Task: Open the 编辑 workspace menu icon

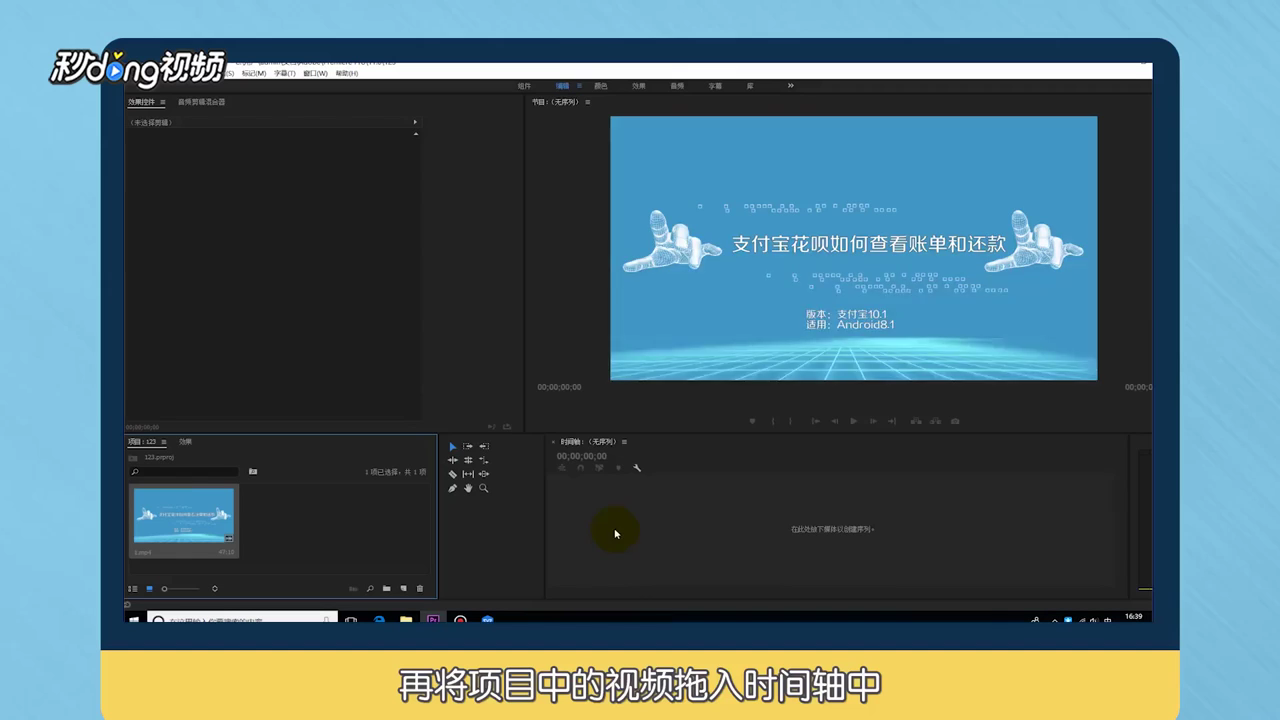Action: coord(579,86)
